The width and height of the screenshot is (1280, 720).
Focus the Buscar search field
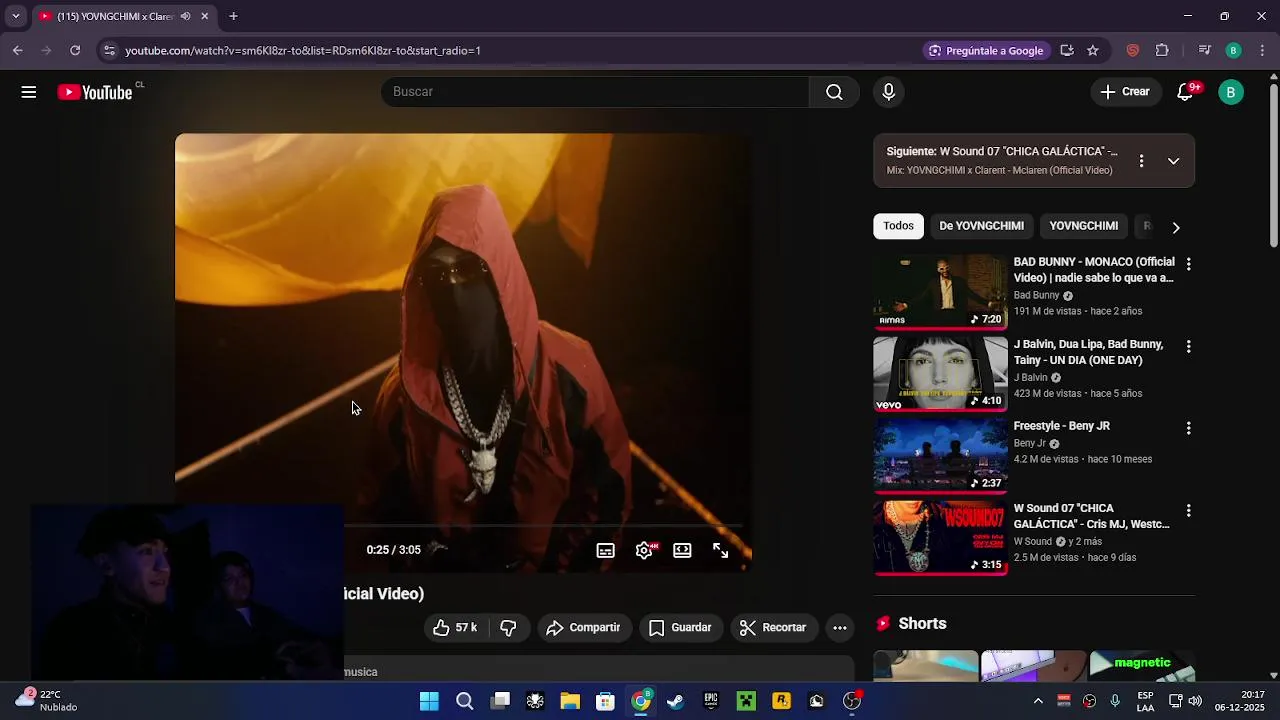595,92
